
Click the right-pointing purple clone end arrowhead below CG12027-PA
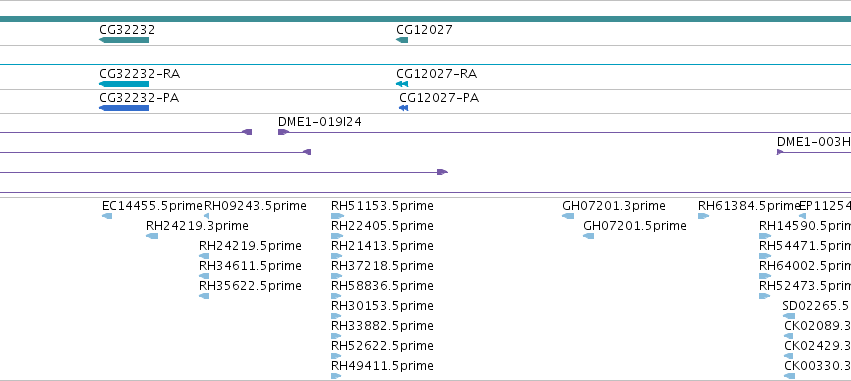click(442, 172)
